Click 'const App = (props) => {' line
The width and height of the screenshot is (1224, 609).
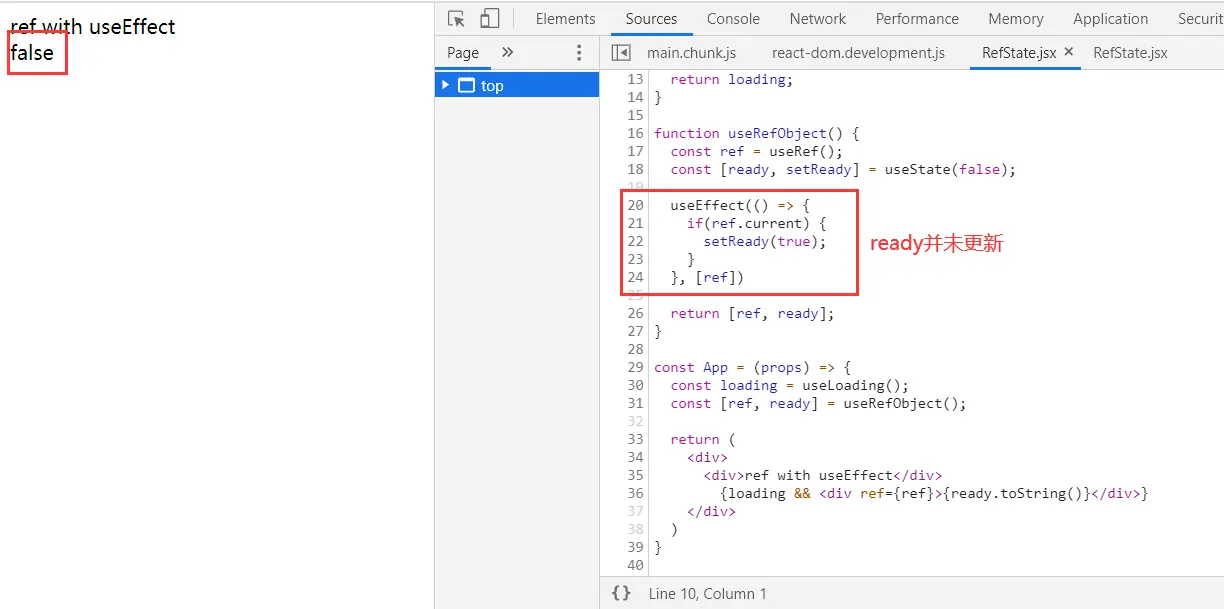753,368
